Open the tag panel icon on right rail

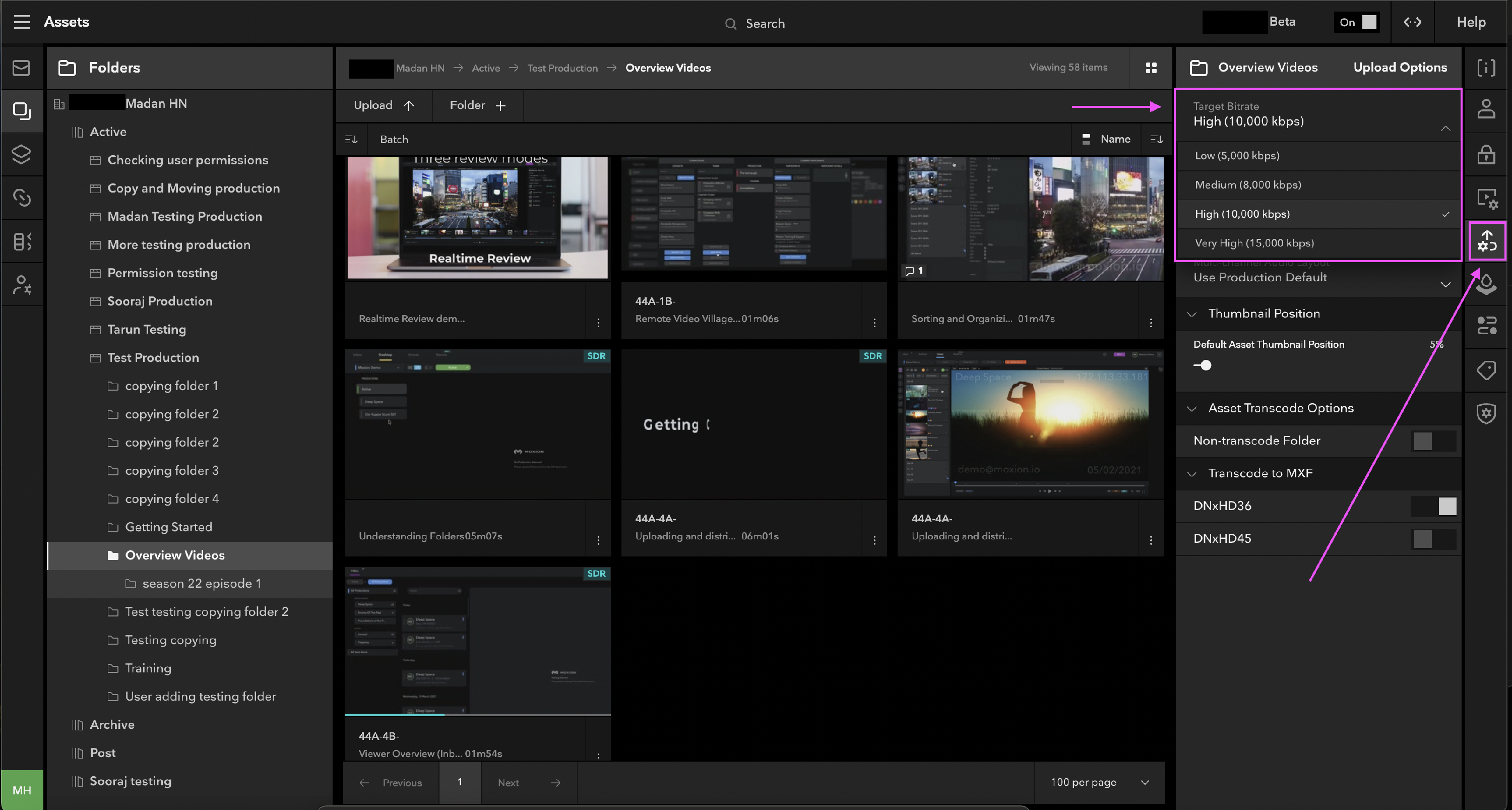click(x=1486, y=369)
